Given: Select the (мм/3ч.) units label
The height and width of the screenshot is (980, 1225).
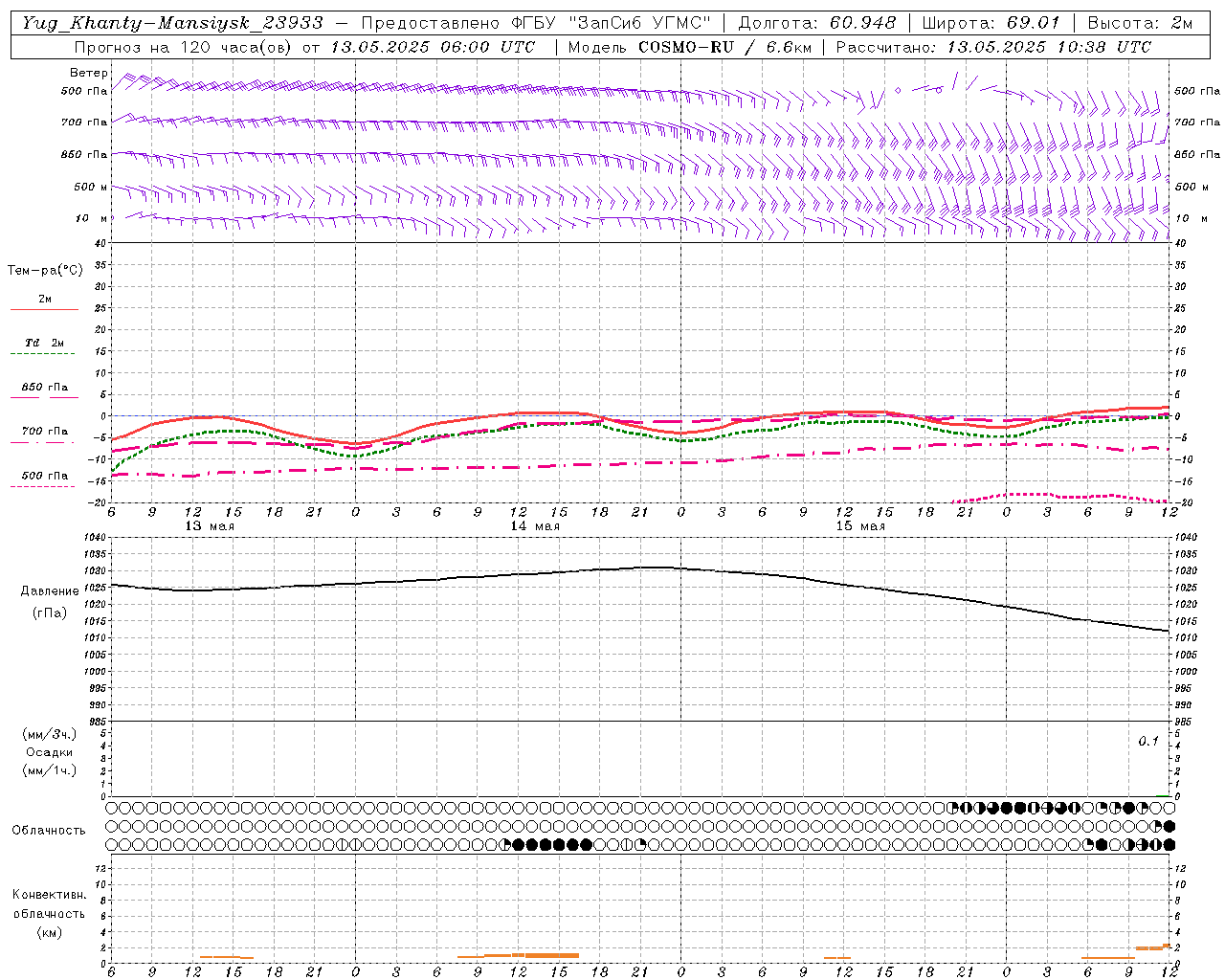Looking at the screenshot, I should (x=49, y=734).
